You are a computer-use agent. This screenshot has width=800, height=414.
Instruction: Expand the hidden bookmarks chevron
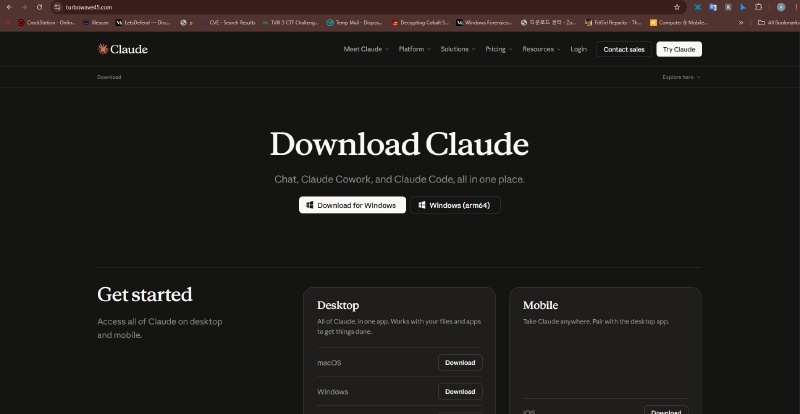741,22
